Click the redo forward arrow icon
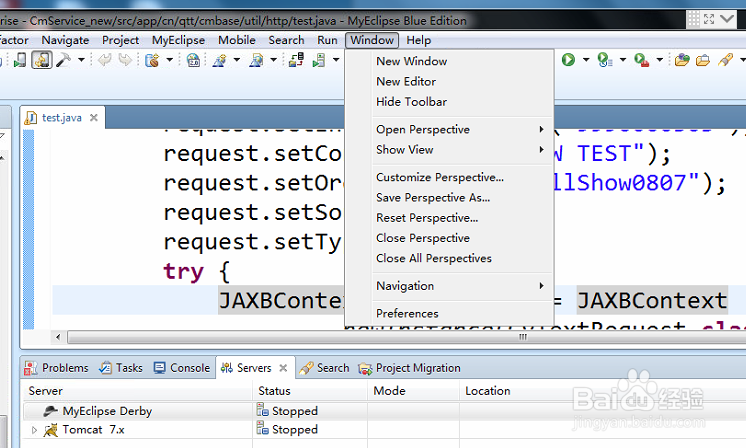Image resolution: width=746 pixels, height=448 pixels. [125, 60]
